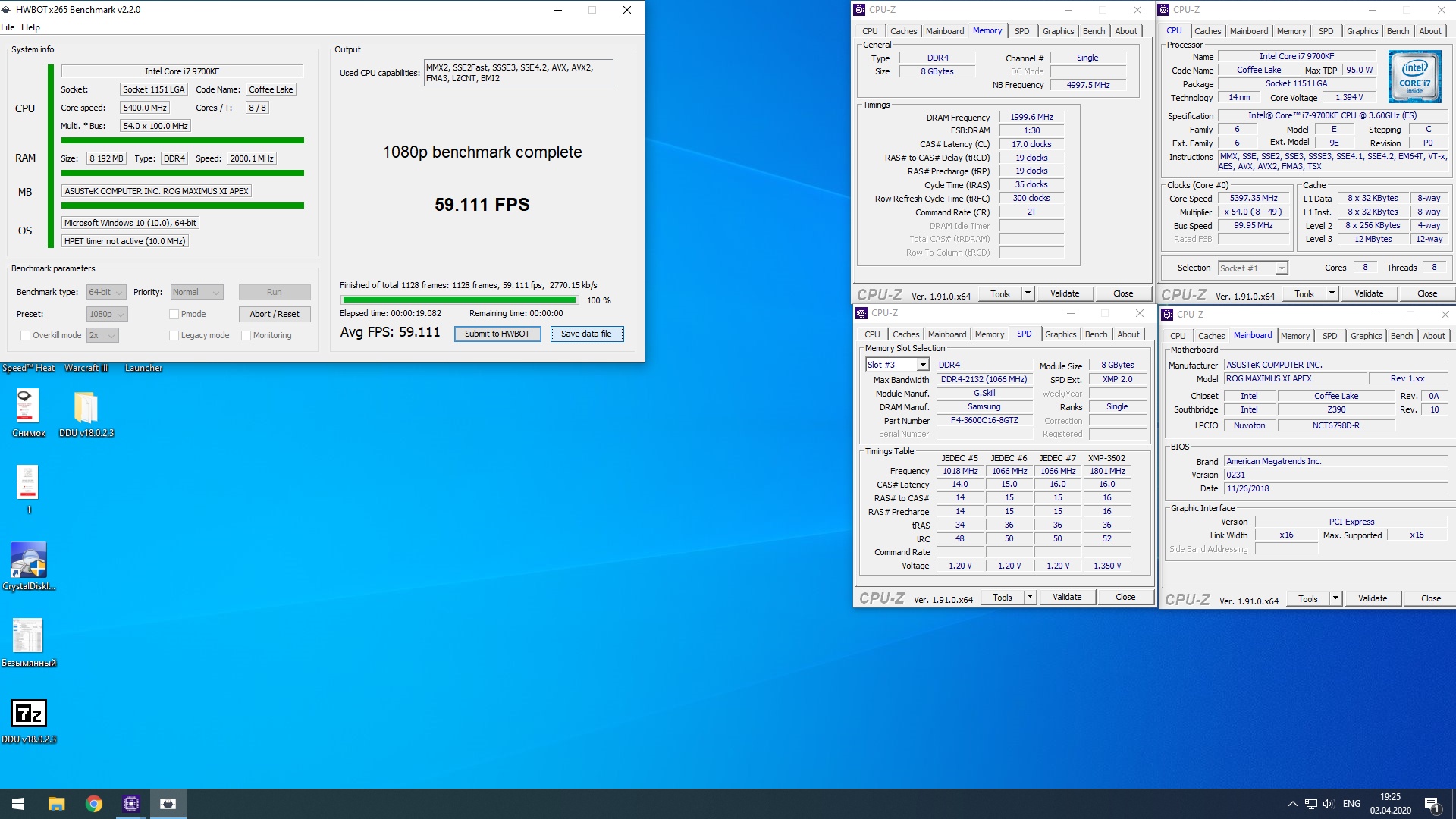This screenshot has height=819, width=1456.
Task: Enable the Legacy mode checkbox
Action: tap(174, 335)
